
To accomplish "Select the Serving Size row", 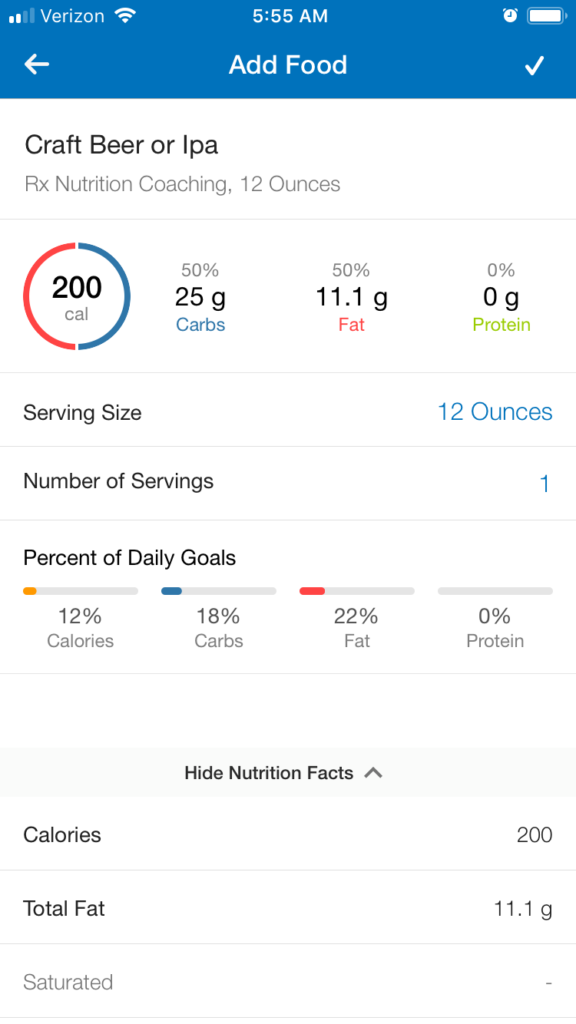I will click(x=288, y=410).
